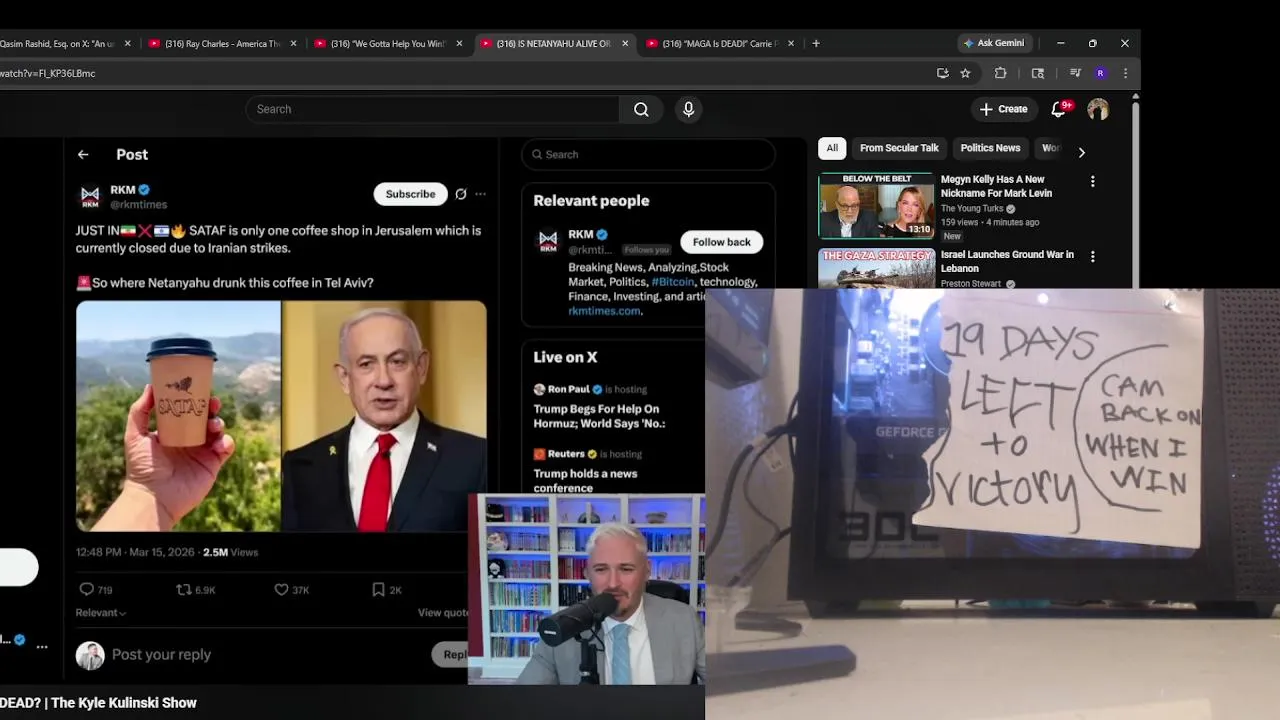Activate voice search microphone icon
The height and width of the screenshot is (720, 1280).
(688, 109)
